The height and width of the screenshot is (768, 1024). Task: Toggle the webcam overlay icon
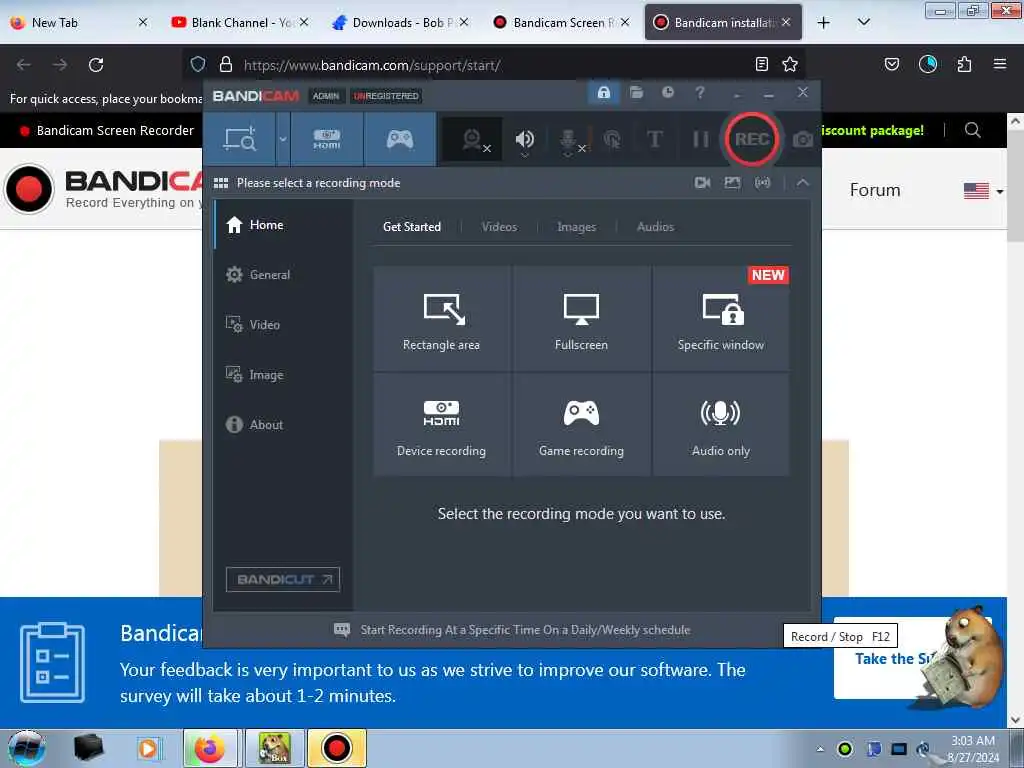tap(473, 139)
